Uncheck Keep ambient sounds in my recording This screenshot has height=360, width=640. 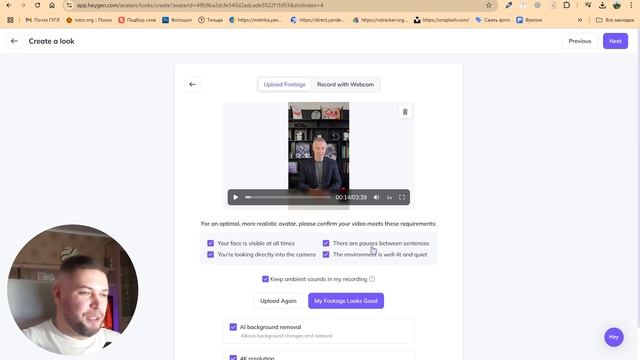(265, 279)
